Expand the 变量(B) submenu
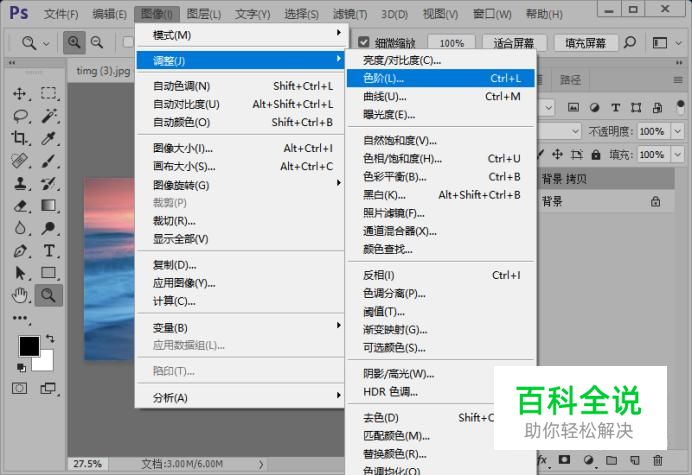The width and height of the screenshot is (692, 475). (241, 328)
